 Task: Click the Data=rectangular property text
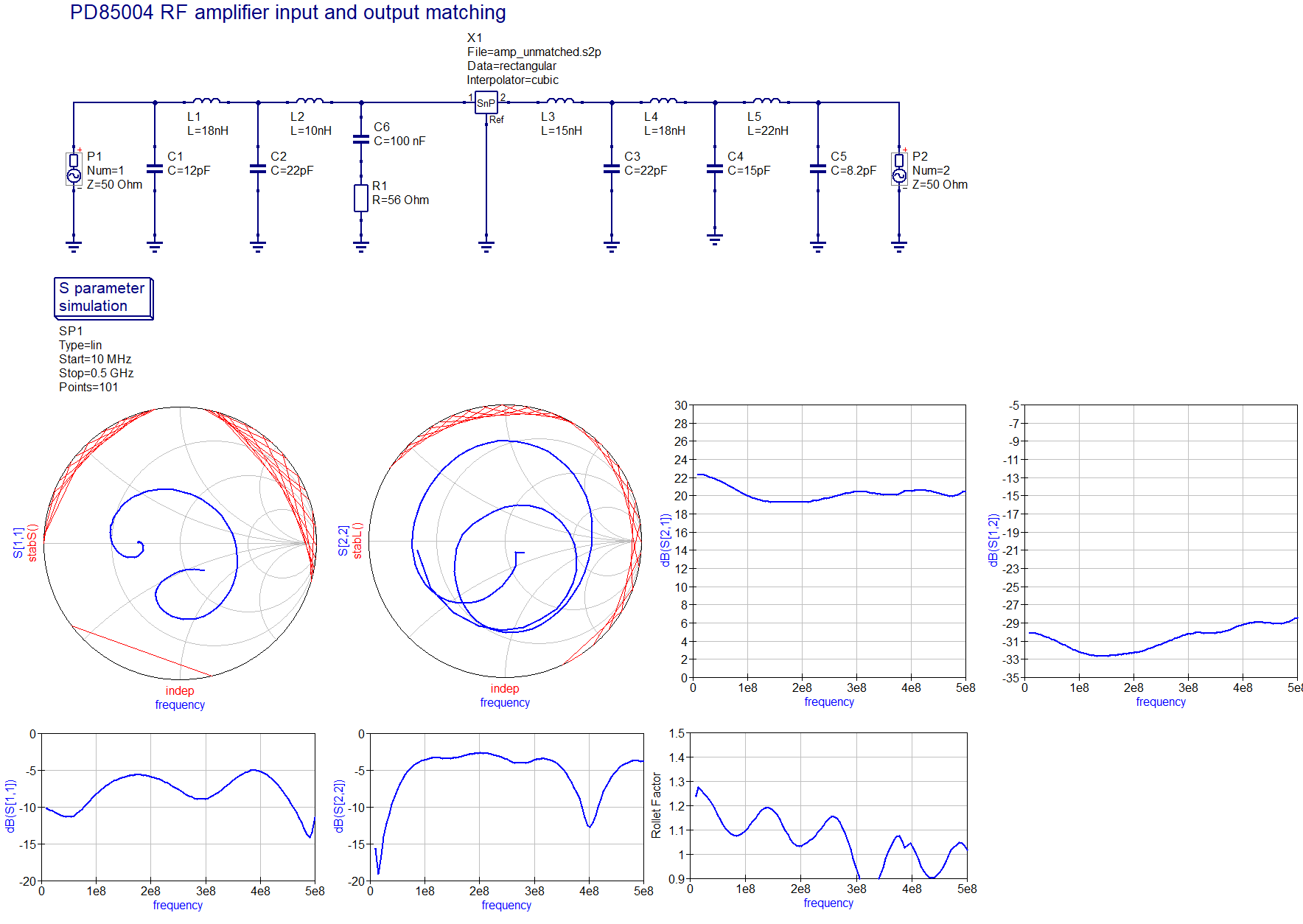click(x=511, y=66)
